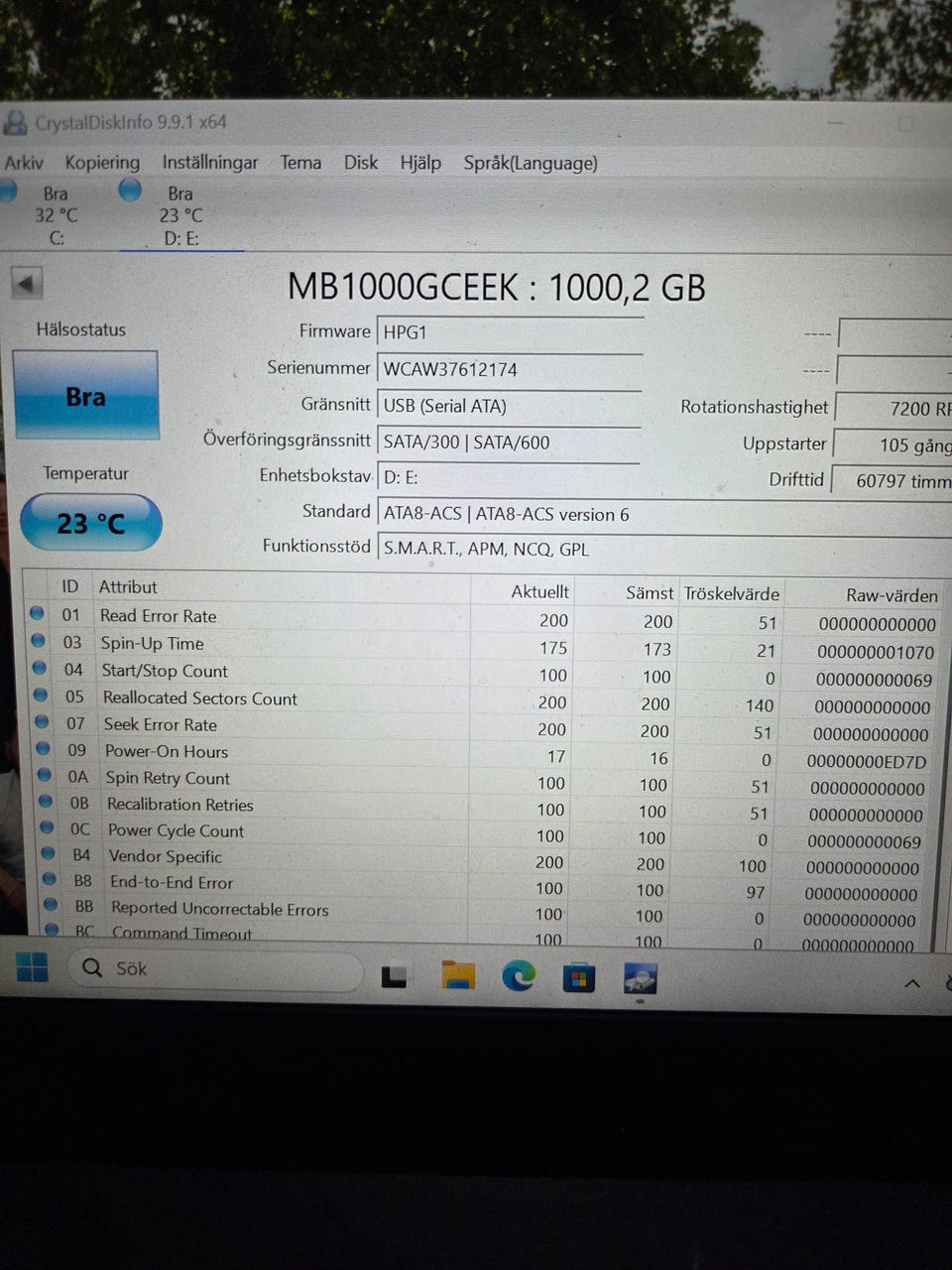Click the Drifttid value 60797

892,480
